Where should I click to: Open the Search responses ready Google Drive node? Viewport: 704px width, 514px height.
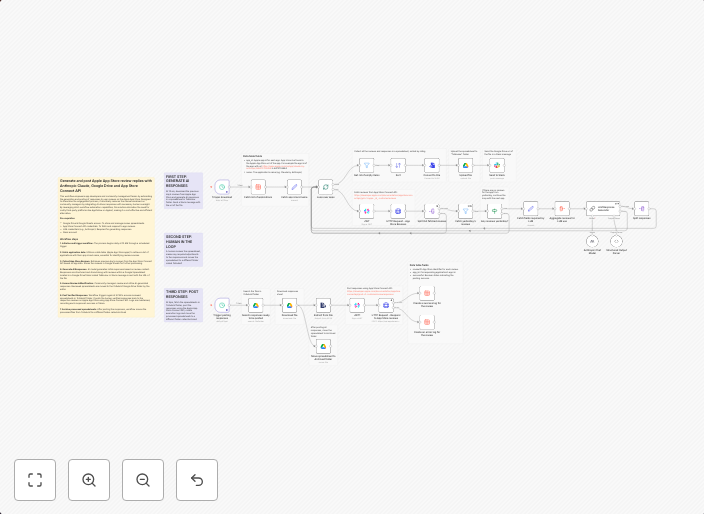tap(255, 305)
